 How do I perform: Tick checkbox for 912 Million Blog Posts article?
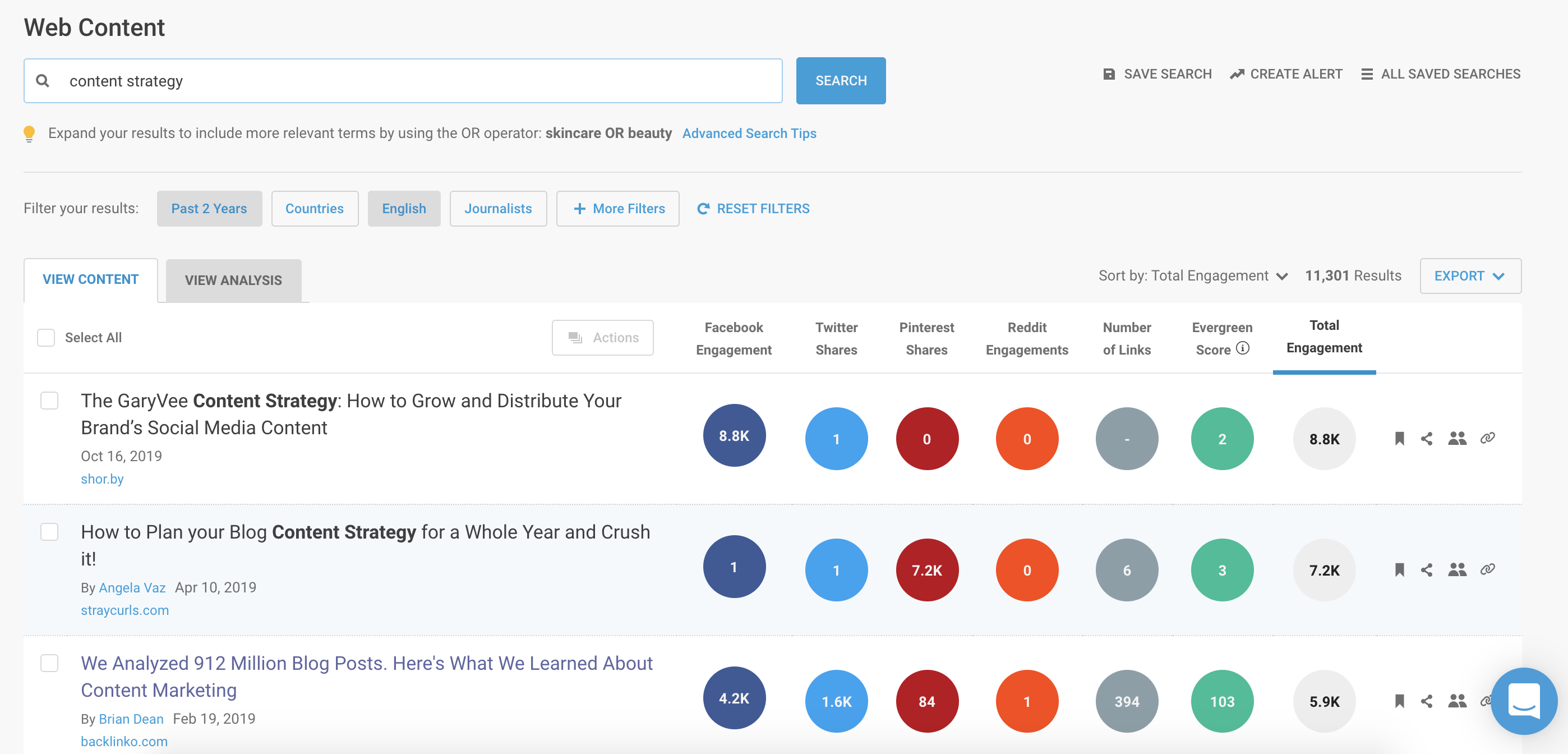(x=49, y=663)
